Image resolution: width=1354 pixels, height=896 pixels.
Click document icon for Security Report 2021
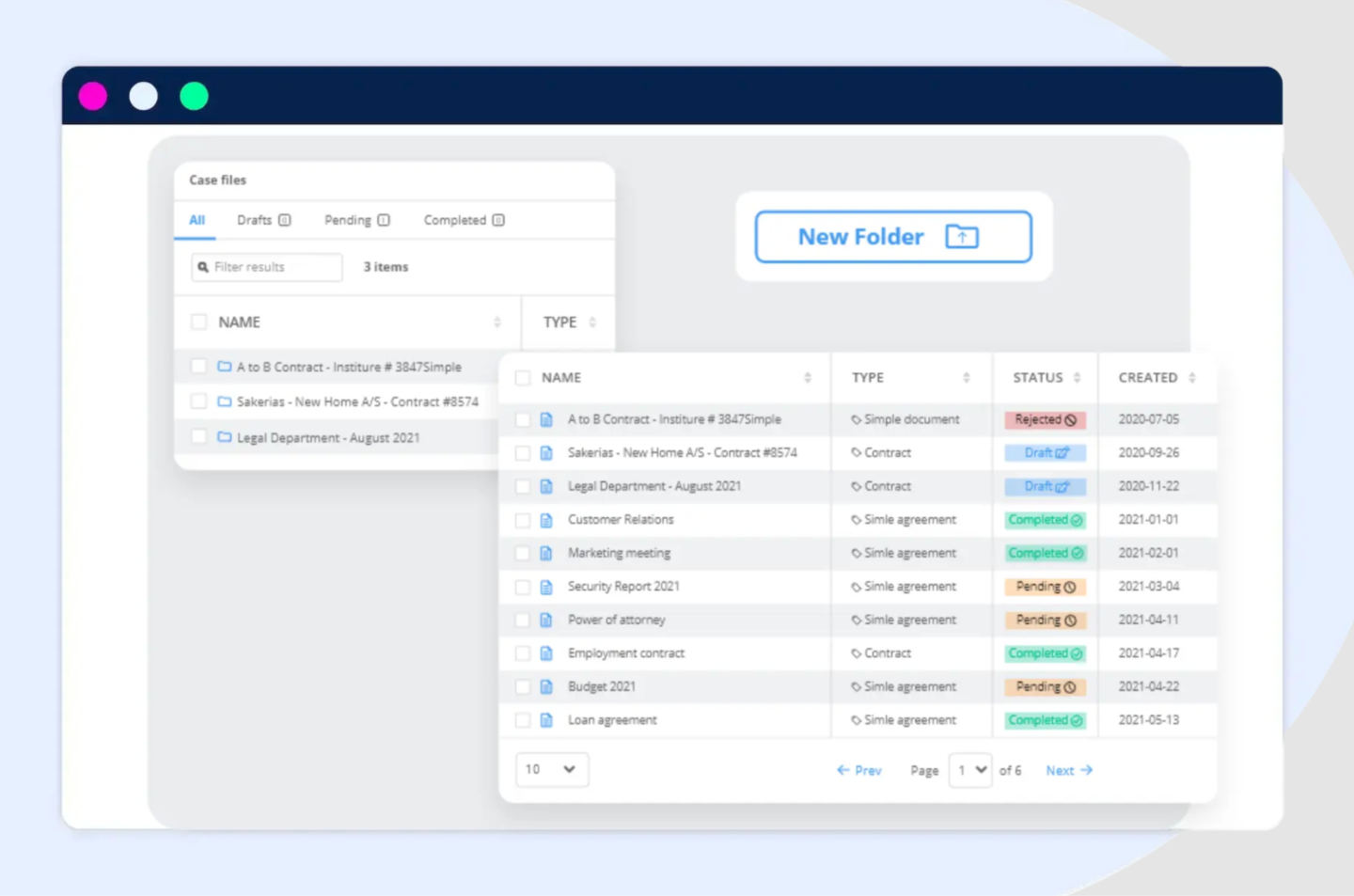(546, 587)
